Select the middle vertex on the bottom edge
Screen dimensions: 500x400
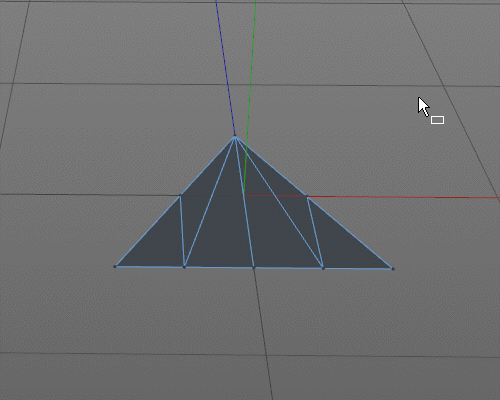point(254,267)
